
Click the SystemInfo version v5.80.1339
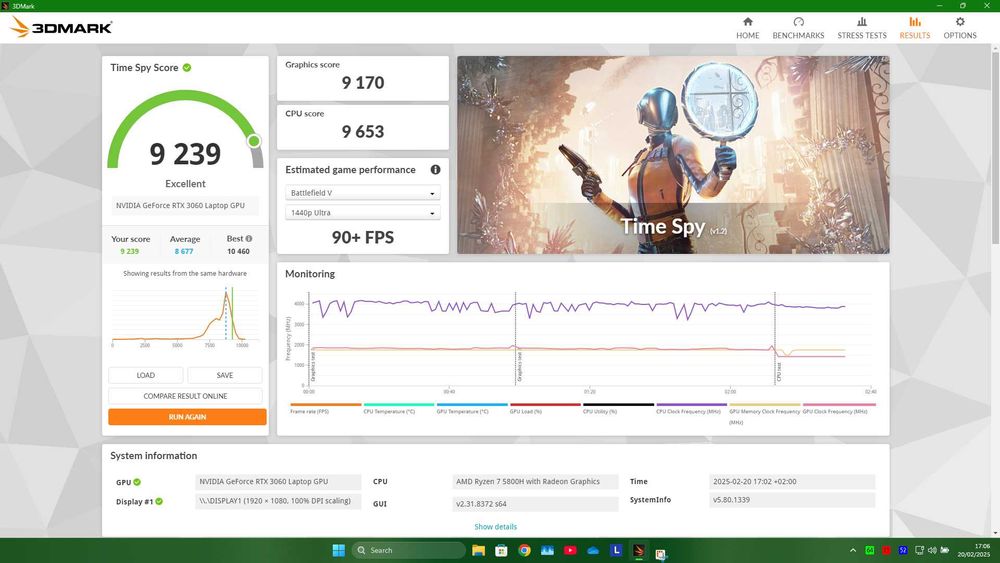(792, 500)
